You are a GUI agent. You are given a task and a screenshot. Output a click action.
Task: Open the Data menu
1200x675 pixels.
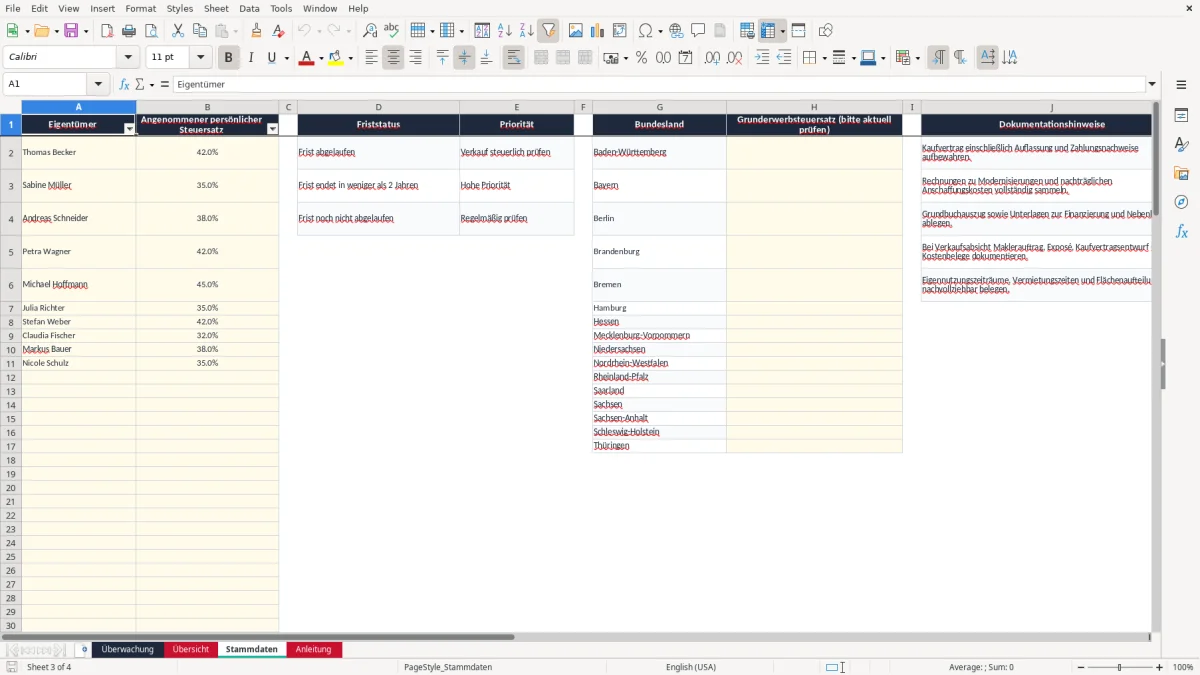point(249,8)
